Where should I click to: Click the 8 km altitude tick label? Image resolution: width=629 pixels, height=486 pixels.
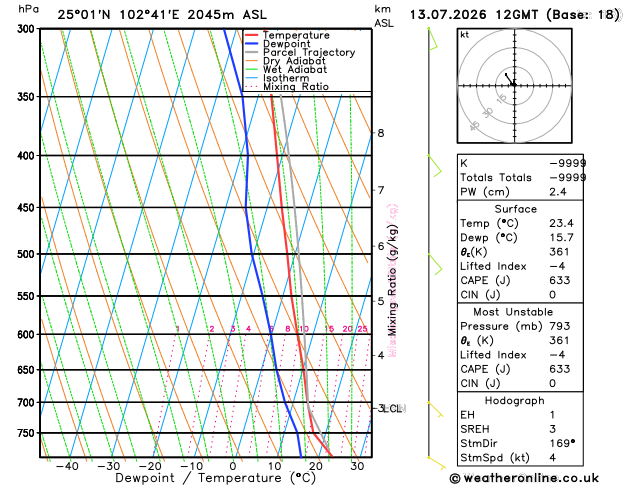381,133
